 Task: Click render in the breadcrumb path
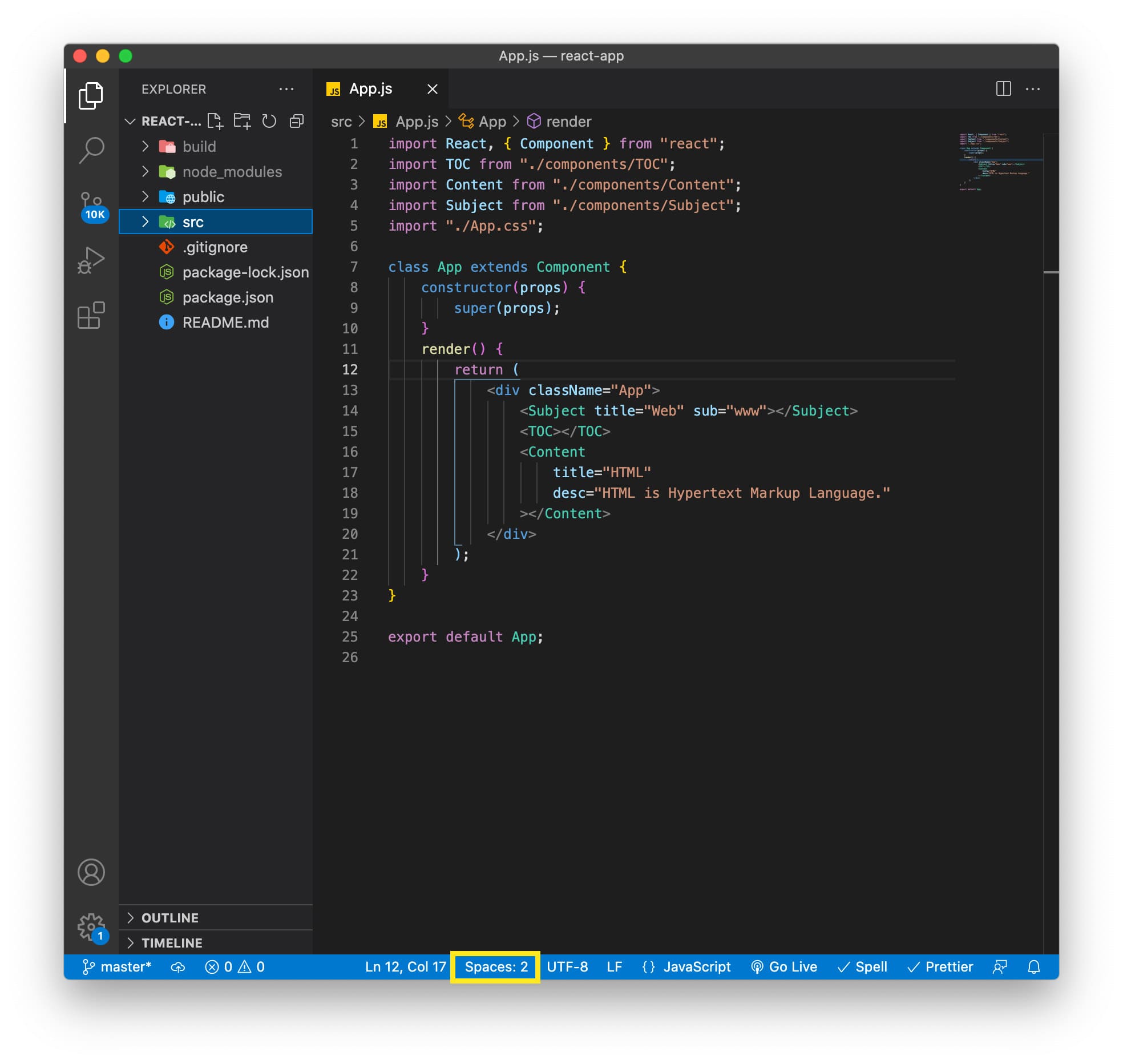(568, 122)
